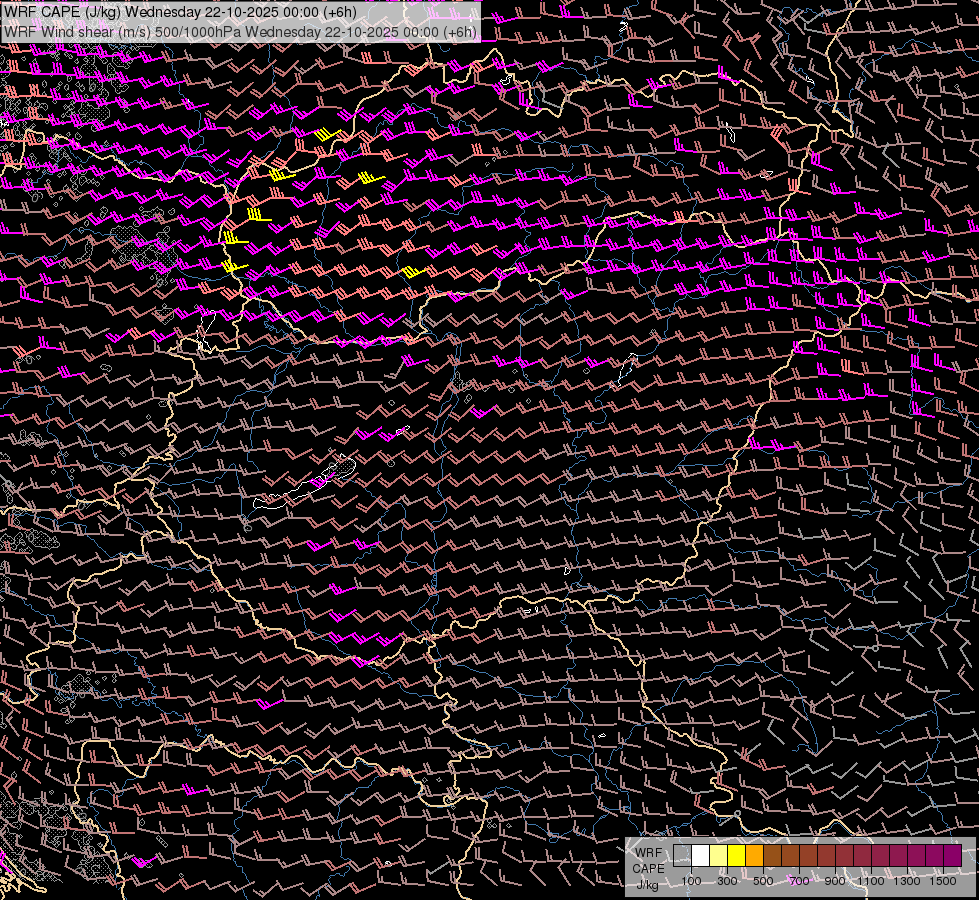Click the '900' legend label

click(x=835, y=881)
